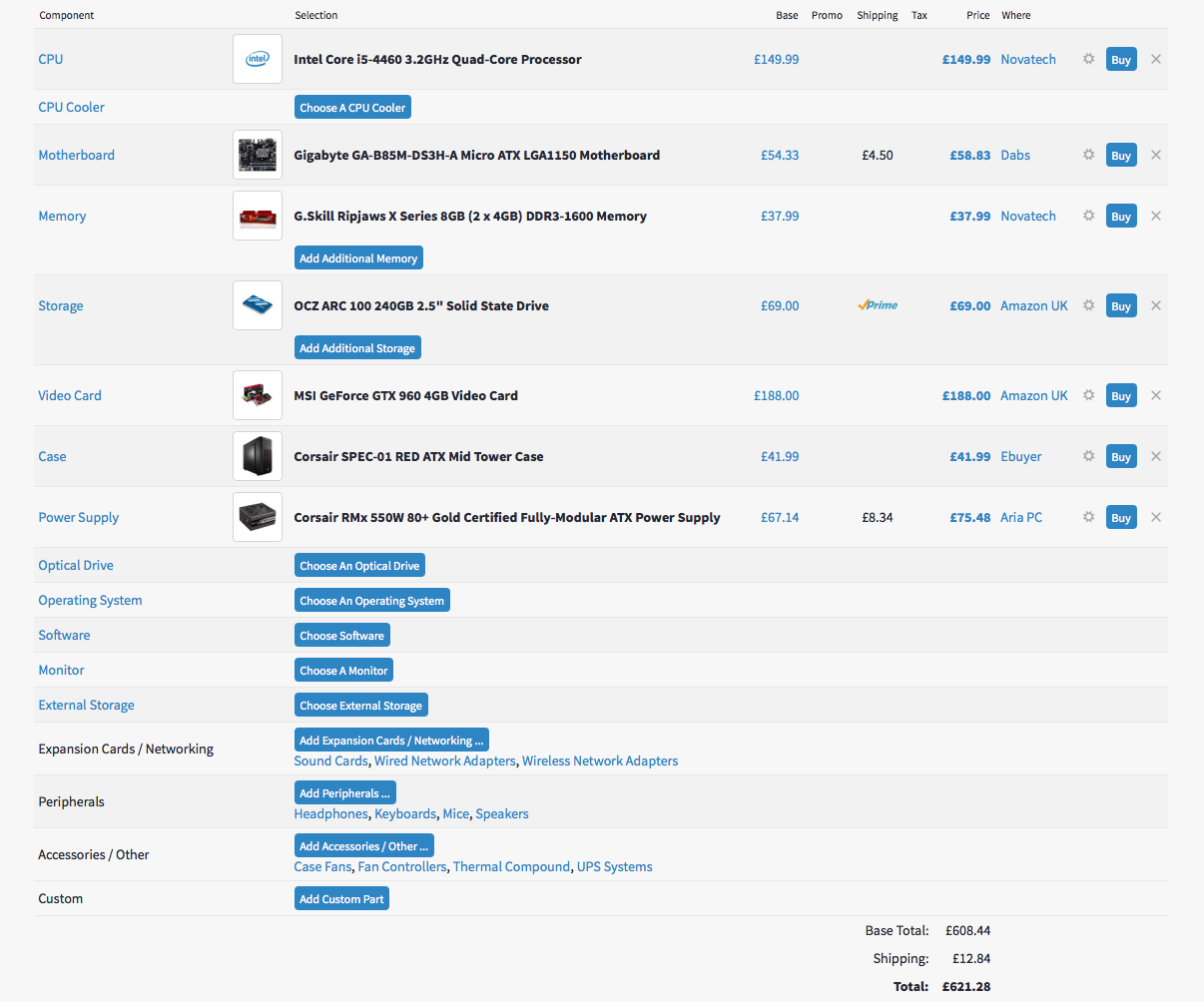Open Add Accessories / Other menu
Viewport: 1204px width, 1002px height.
[363, 846]
